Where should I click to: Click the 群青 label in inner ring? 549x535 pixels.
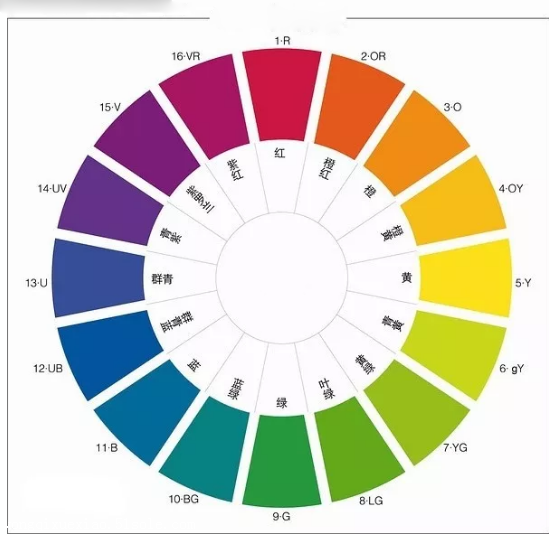click(162, 279)
